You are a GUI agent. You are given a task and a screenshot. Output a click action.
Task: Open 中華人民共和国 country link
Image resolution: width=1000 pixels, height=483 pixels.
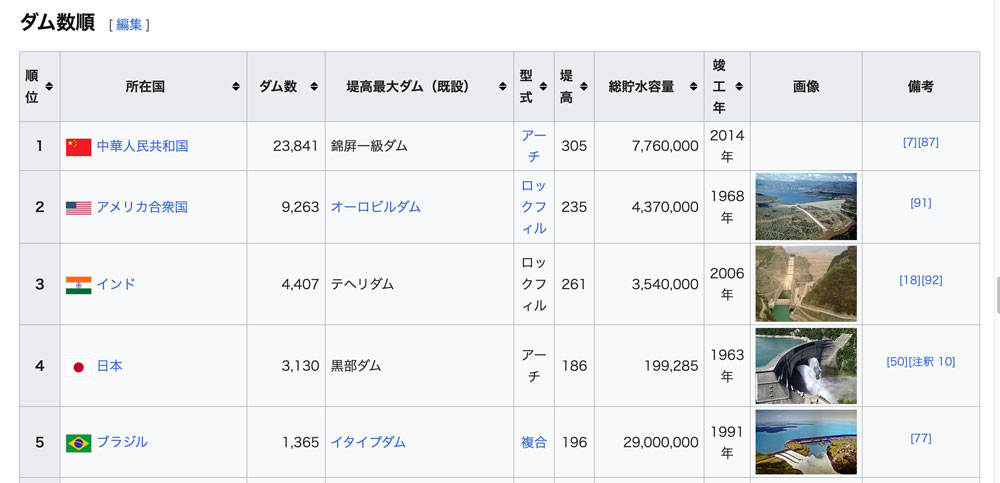click(142, 146)
